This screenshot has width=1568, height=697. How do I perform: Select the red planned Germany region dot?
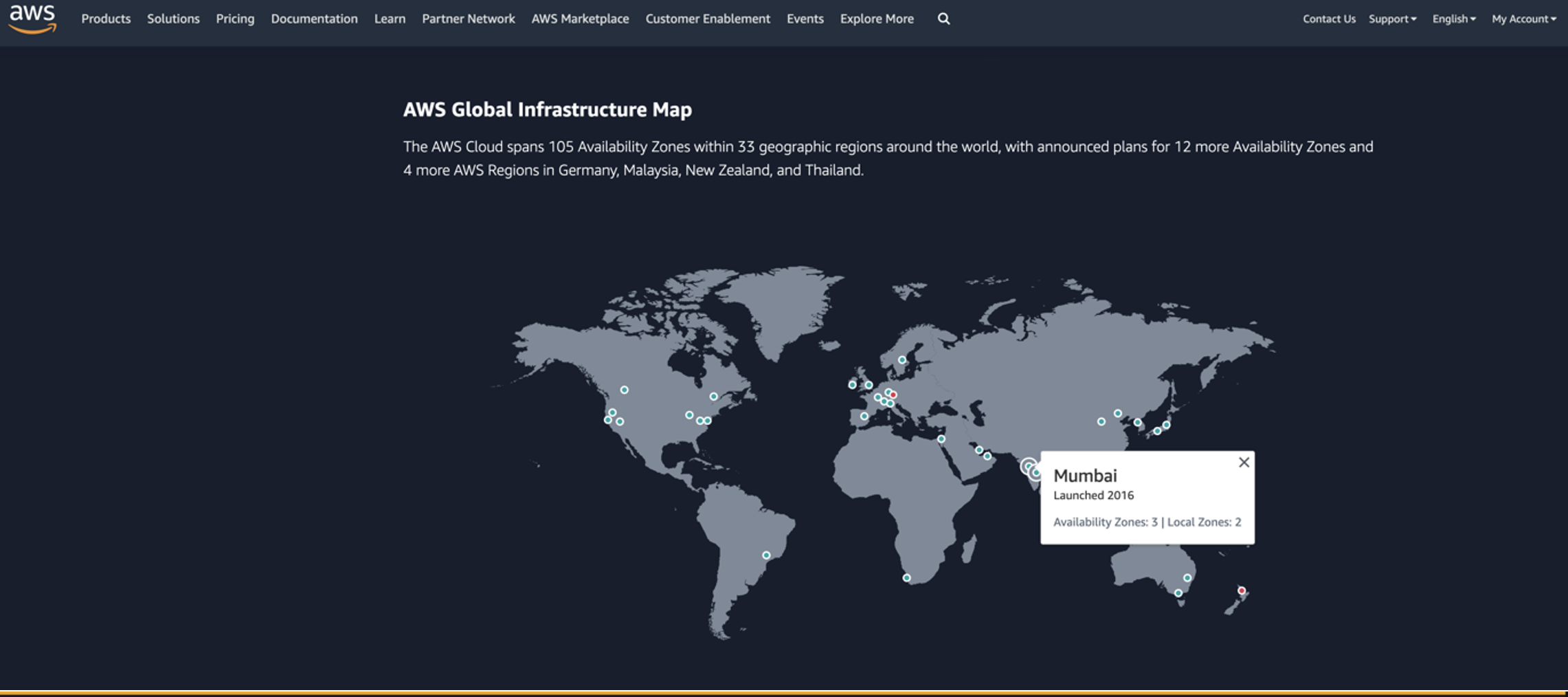[x=893, y=395]
